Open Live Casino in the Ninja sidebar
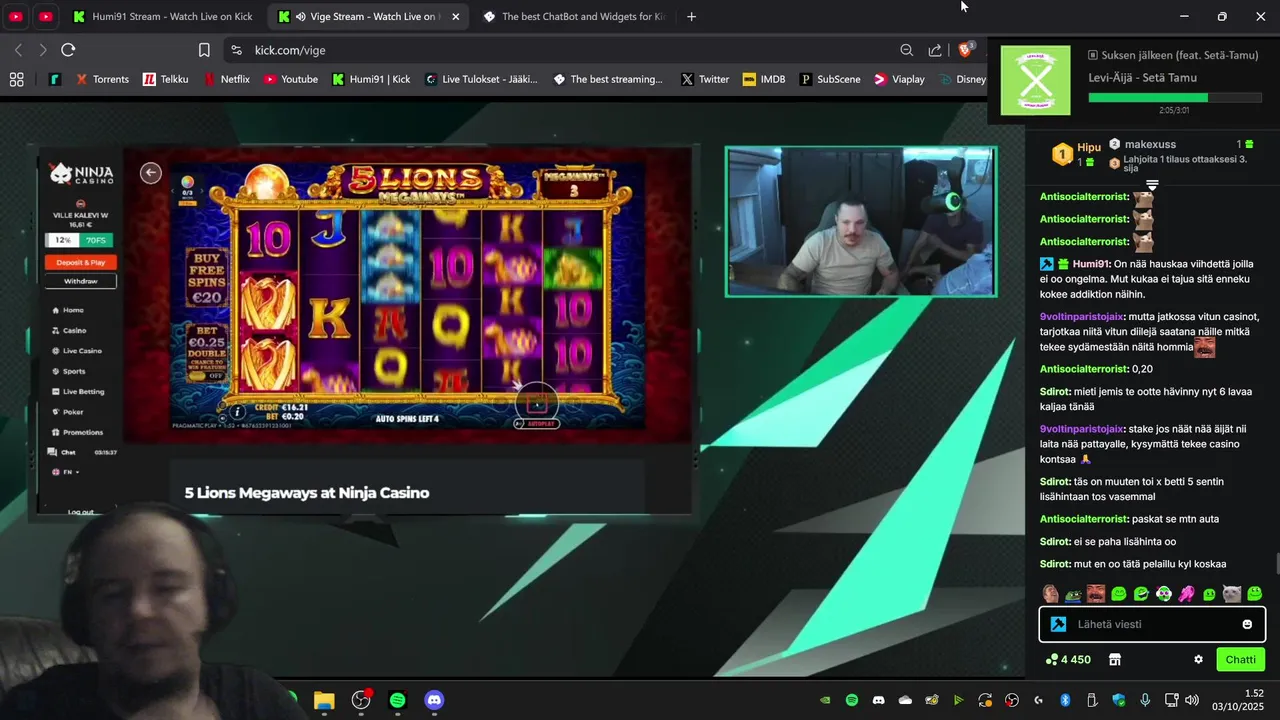The width and height of the screenshot is (1280, 720). pos(80,351)
